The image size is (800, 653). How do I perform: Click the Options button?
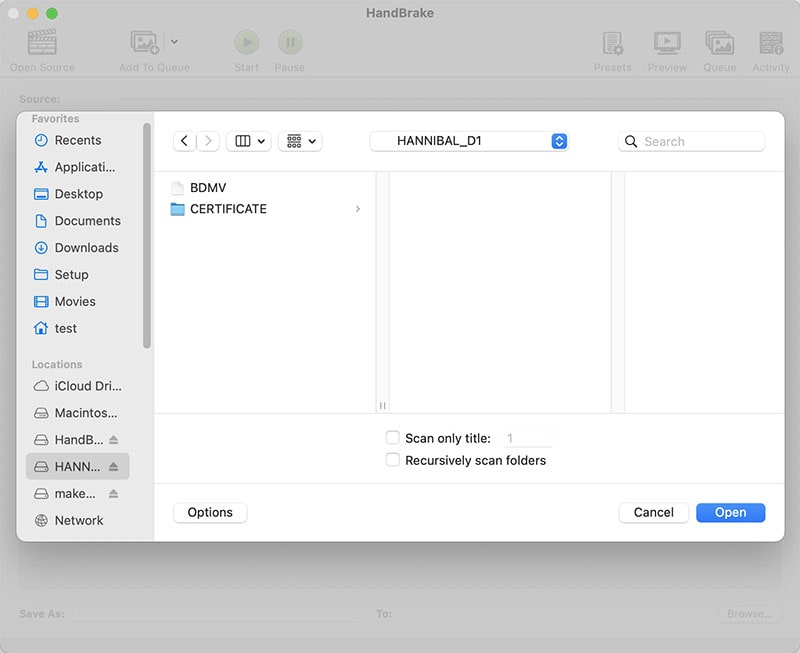(210, 512)
